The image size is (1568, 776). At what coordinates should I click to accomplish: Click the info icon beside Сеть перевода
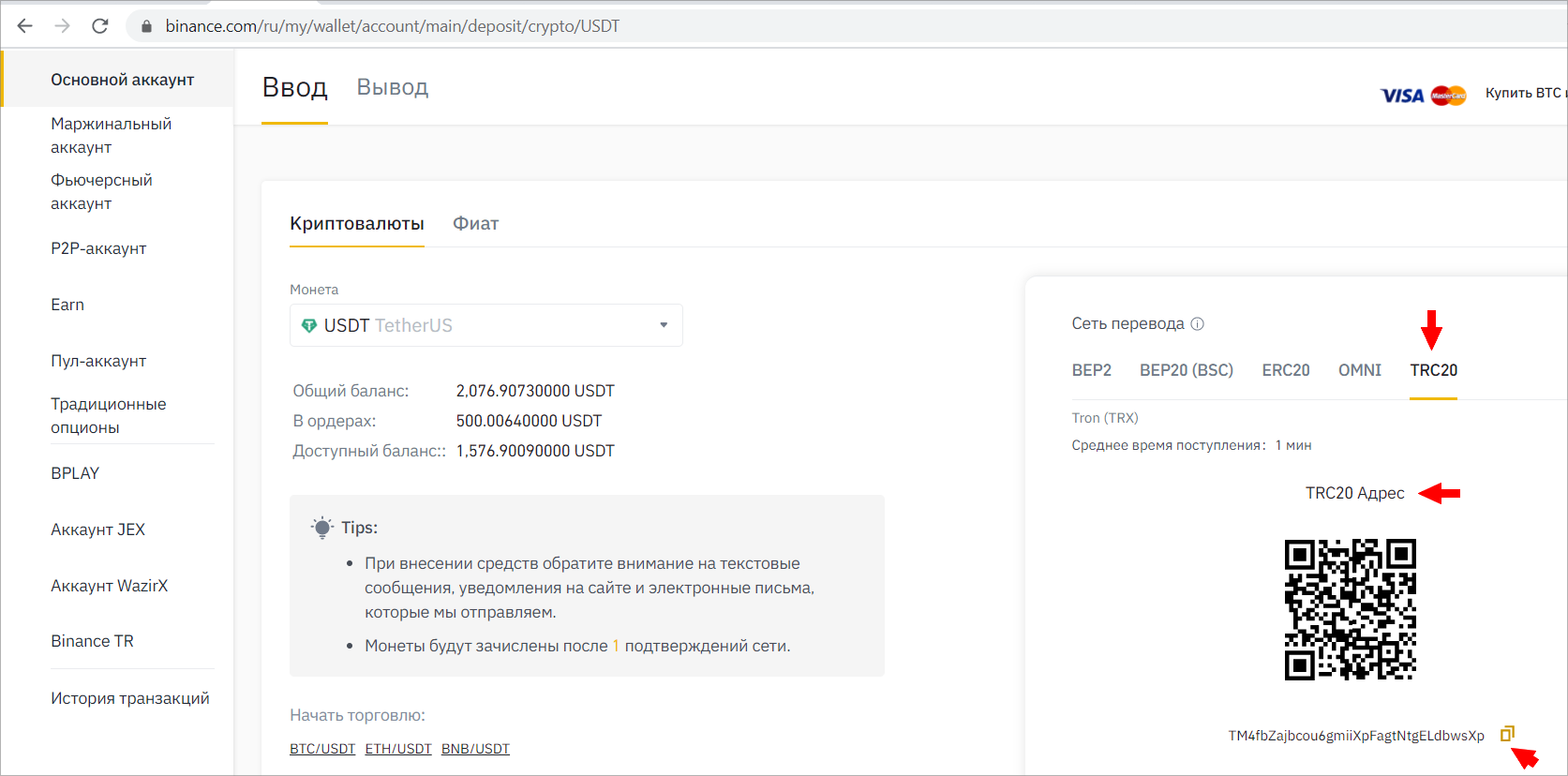point(1197,323)
